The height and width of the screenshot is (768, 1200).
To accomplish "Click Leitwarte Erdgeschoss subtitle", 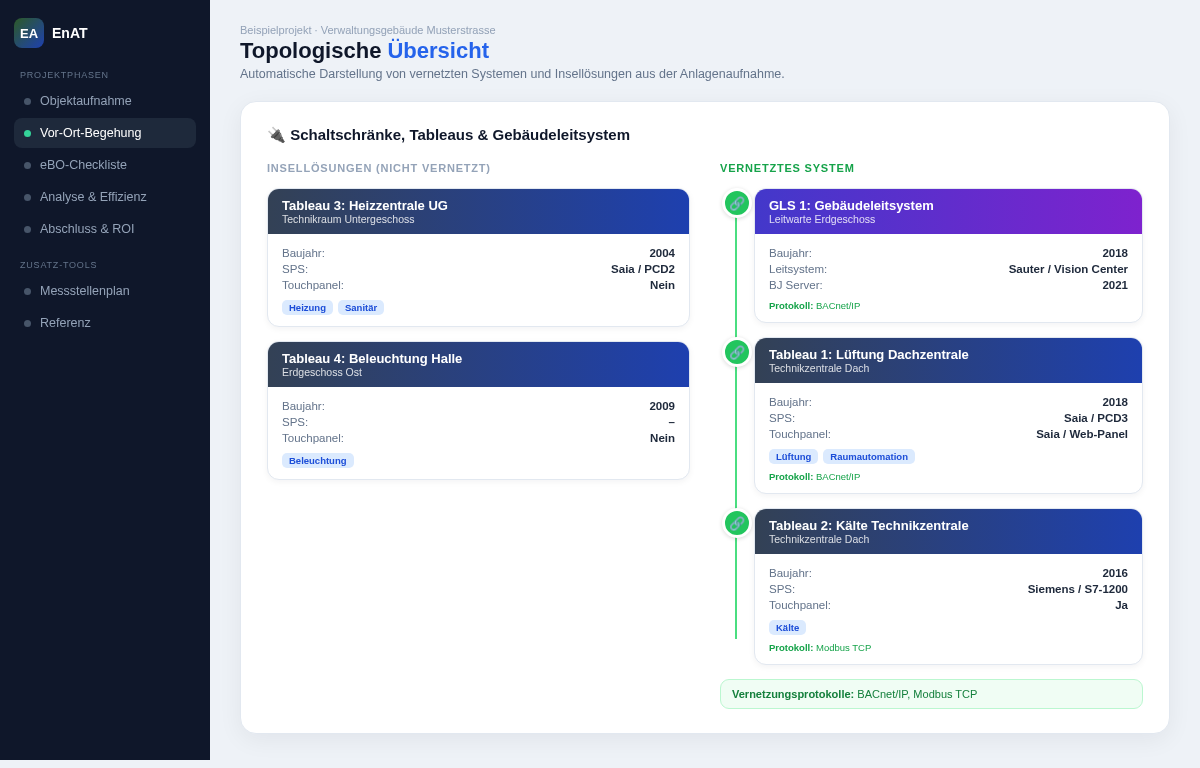I will pos(822,219).
